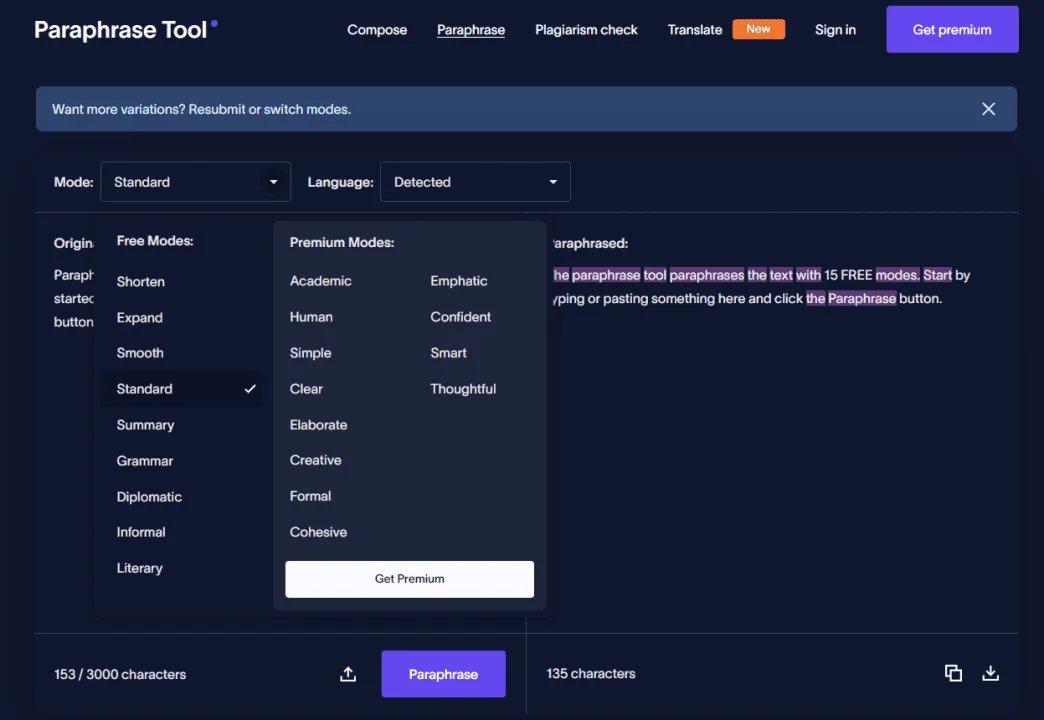Select the Academic premium mode
The width and height of the screenshot is (1044, 720).
click(320, 281)
